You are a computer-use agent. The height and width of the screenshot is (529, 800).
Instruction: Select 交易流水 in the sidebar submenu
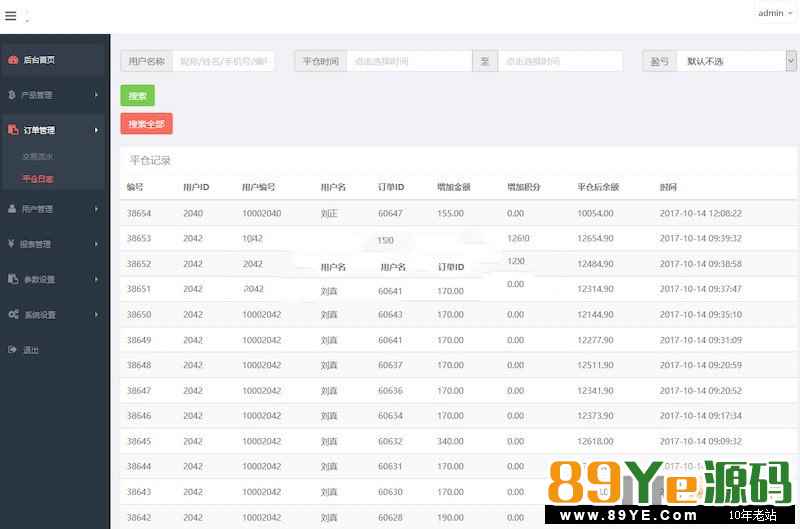click(x=38, y=157)
